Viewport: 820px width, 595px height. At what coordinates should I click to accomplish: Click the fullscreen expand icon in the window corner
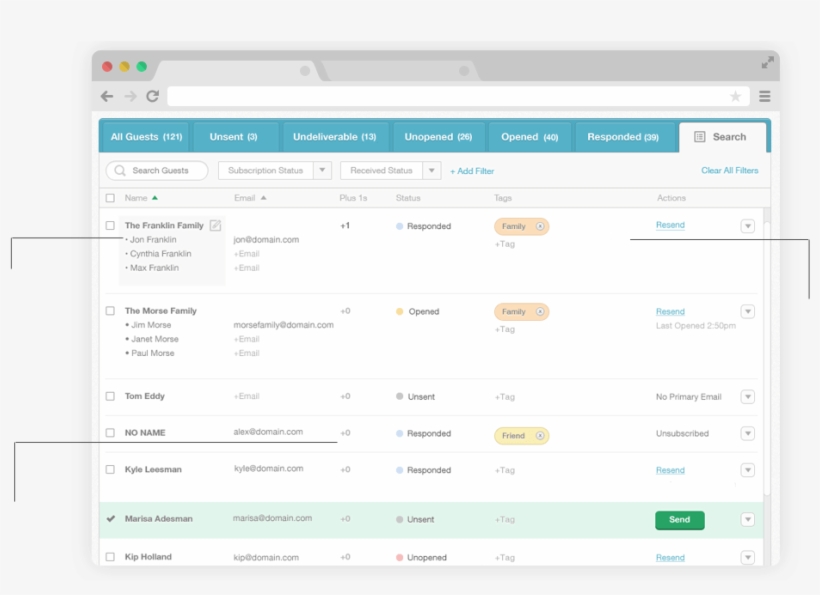[767, 62]
